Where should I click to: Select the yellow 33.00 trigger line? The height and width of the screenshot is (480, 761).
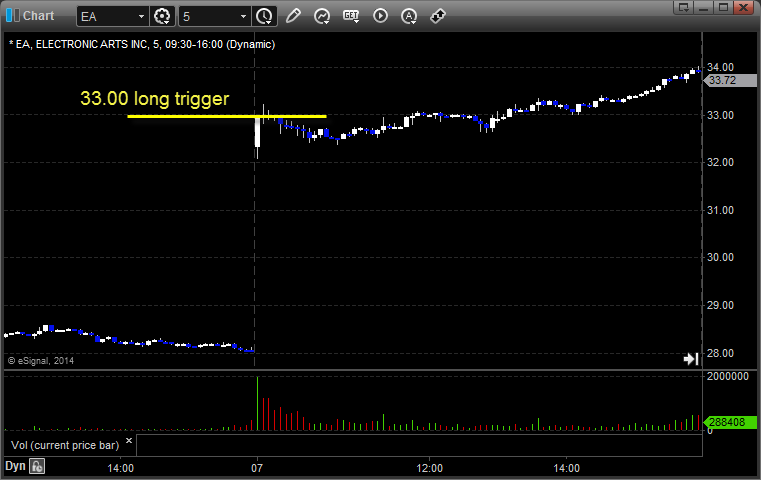click(227, 116)
